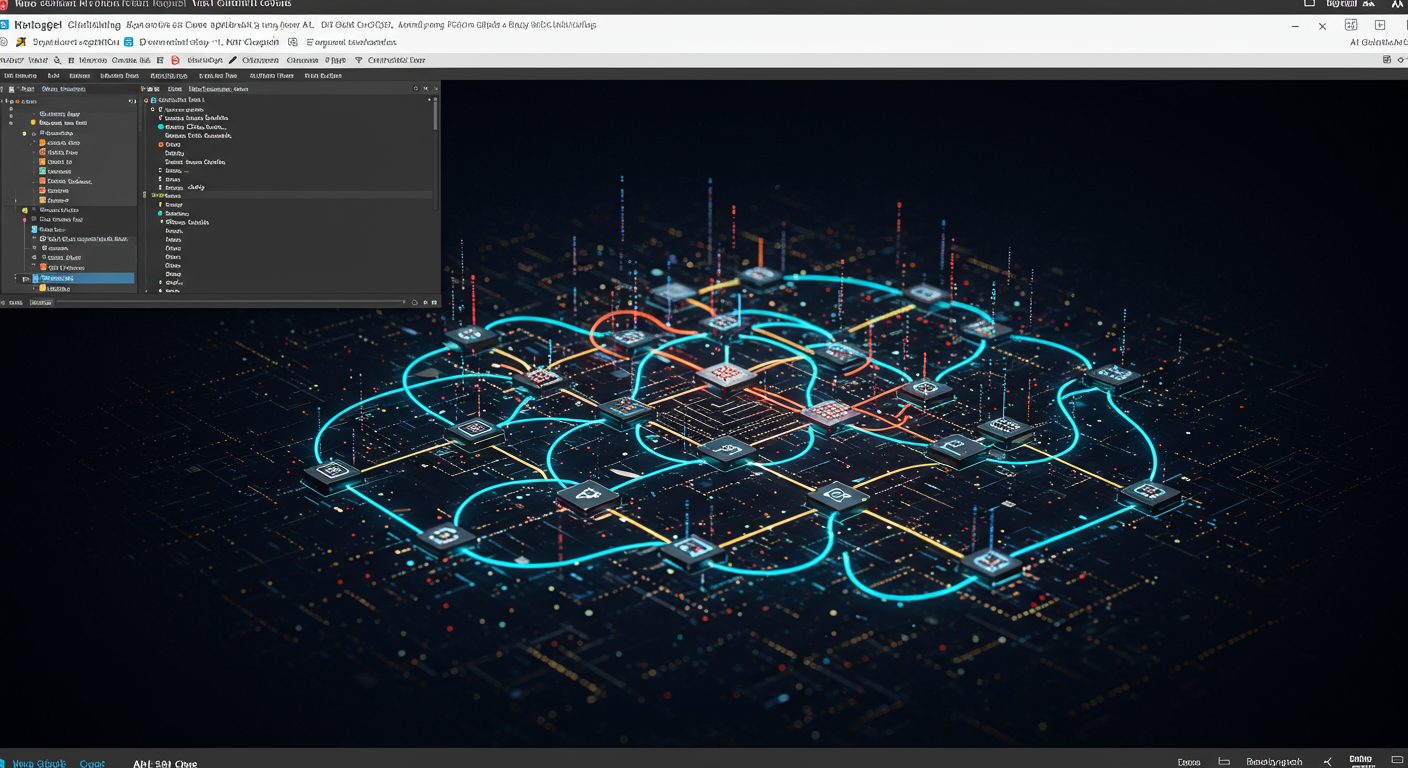
Task: Click the funnel filter icon in the toolbar
Action: [359, 61]
